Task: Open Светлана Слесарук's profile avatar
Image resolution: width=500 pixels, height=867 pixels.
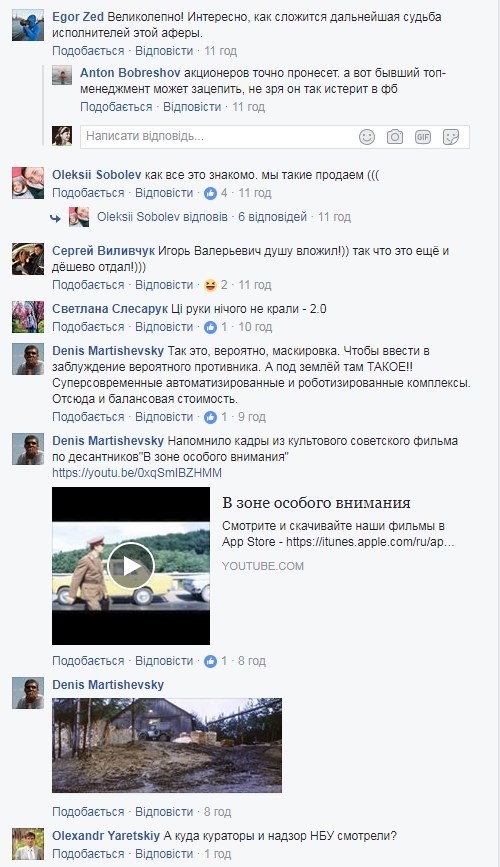Action: pyautogui.click(x=28, y=317)
